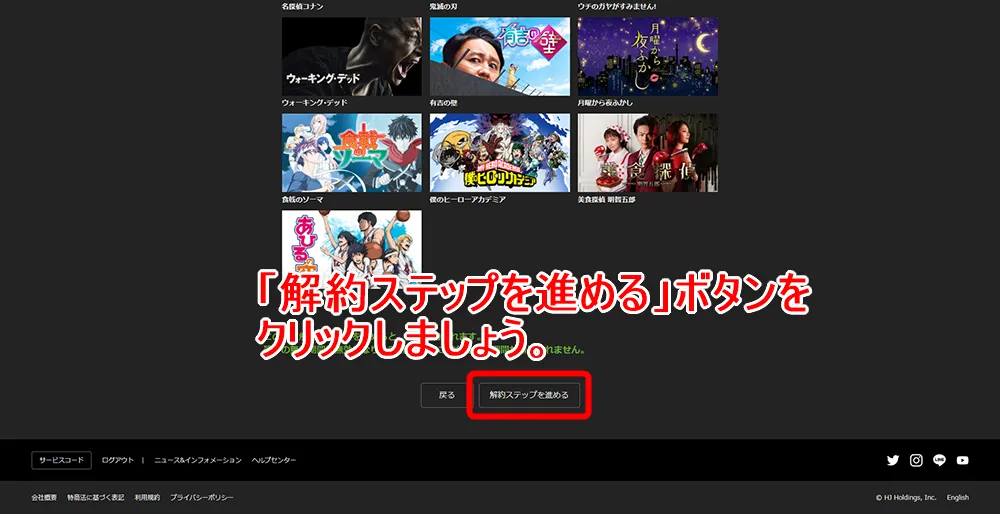Open the ウォーキング・デッド thumbnail
The width and height of the screenshot is (1000, 514).
[x=352, y=57]
